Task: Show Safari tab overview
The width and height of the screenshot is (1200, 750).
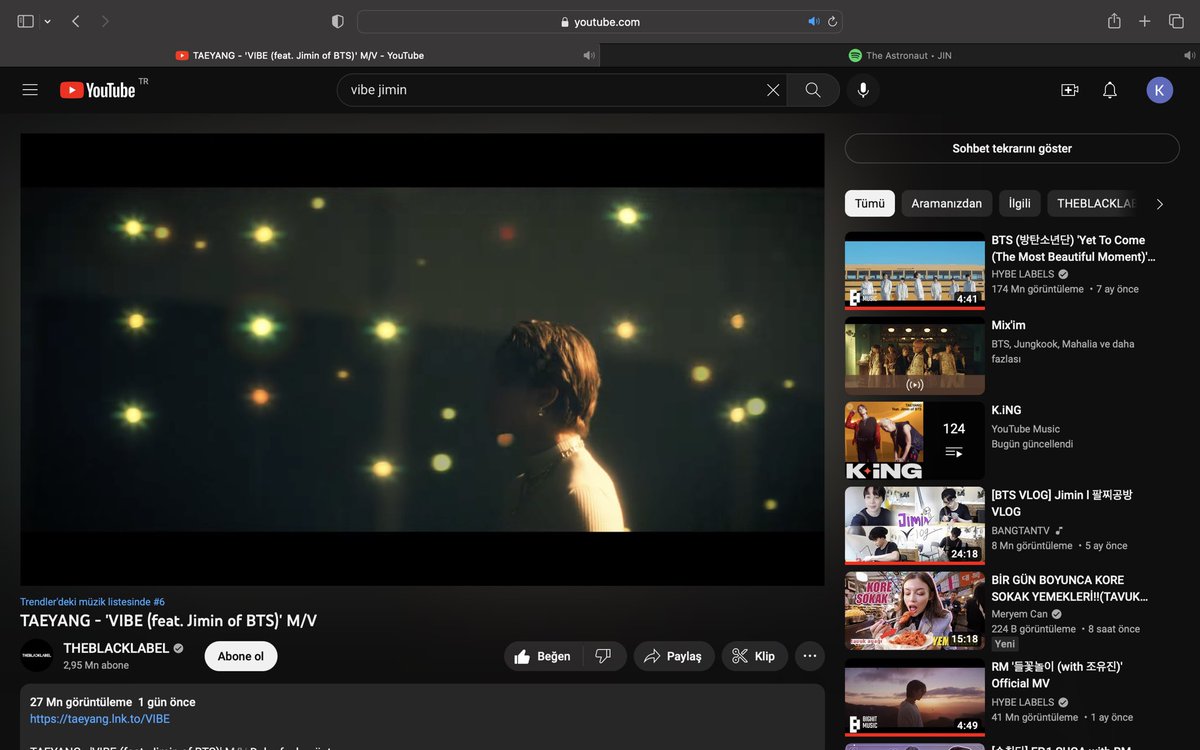Action: [x=1176, y=21]
